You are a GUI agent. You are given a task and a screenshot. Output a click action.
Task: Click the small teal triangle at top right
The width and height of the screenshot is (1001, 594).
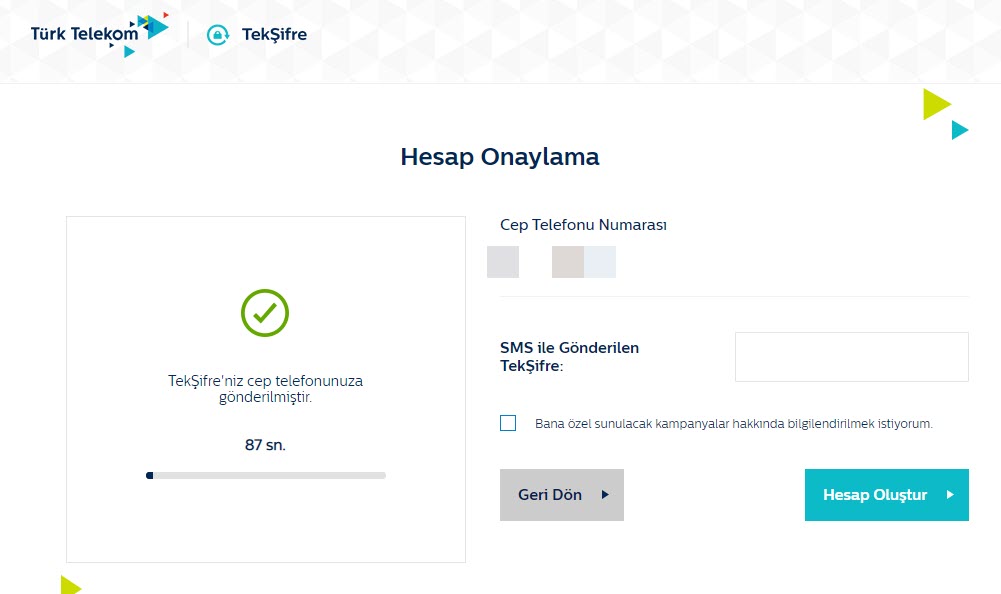tap(959, 130)
